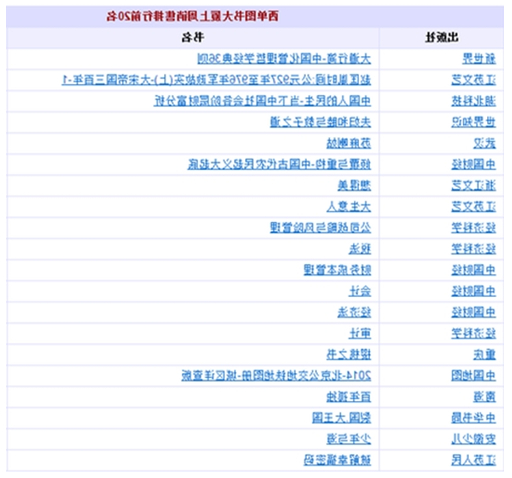Open book link 2014-北京公交地铁地图册-城区详查版
This screenshot has width=512, height=478.
coord(276,375)
